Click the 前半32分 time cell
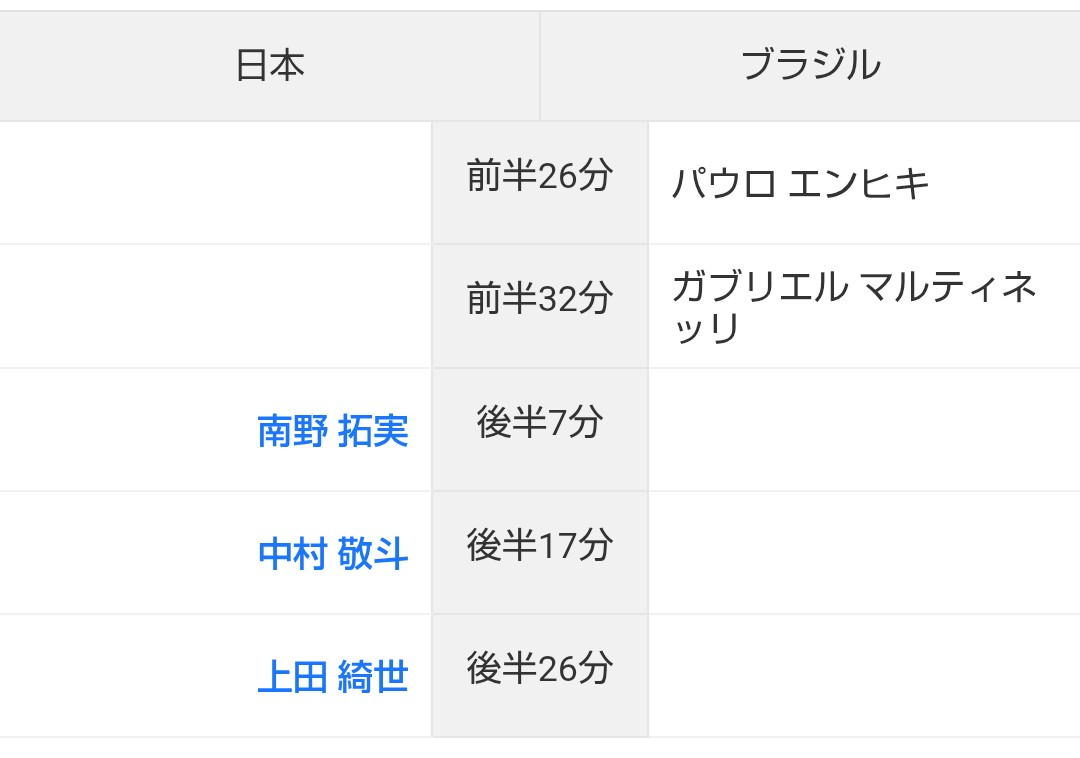This screenshot has width=1080, height=758. point(540,306)
